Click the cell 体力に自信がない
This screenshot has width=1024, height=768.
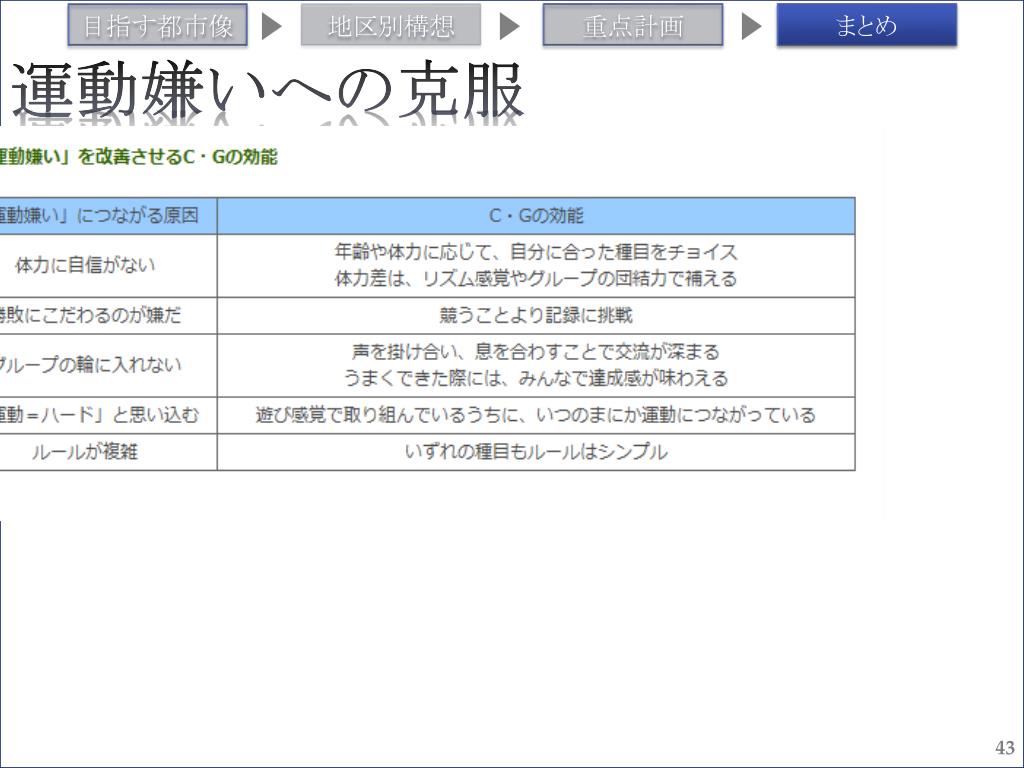click(x=108, y=266)
